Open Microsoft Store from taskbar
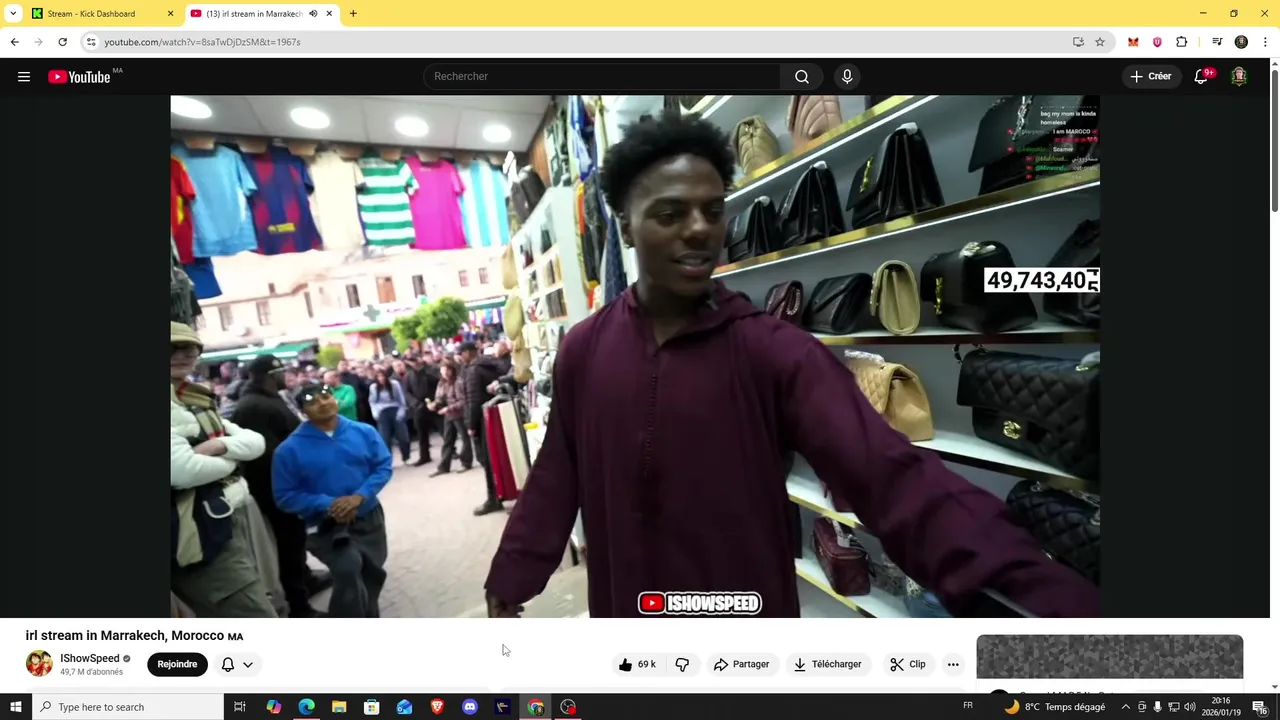 coord(371,707)
